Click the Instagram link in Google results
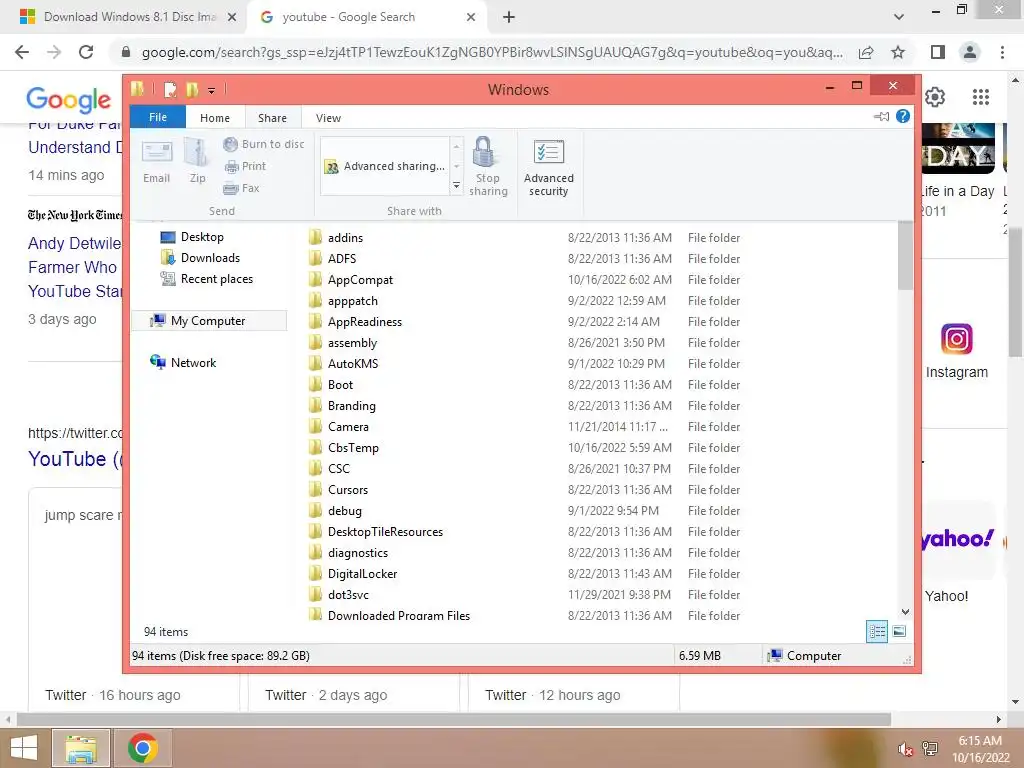 click(957, 351)
